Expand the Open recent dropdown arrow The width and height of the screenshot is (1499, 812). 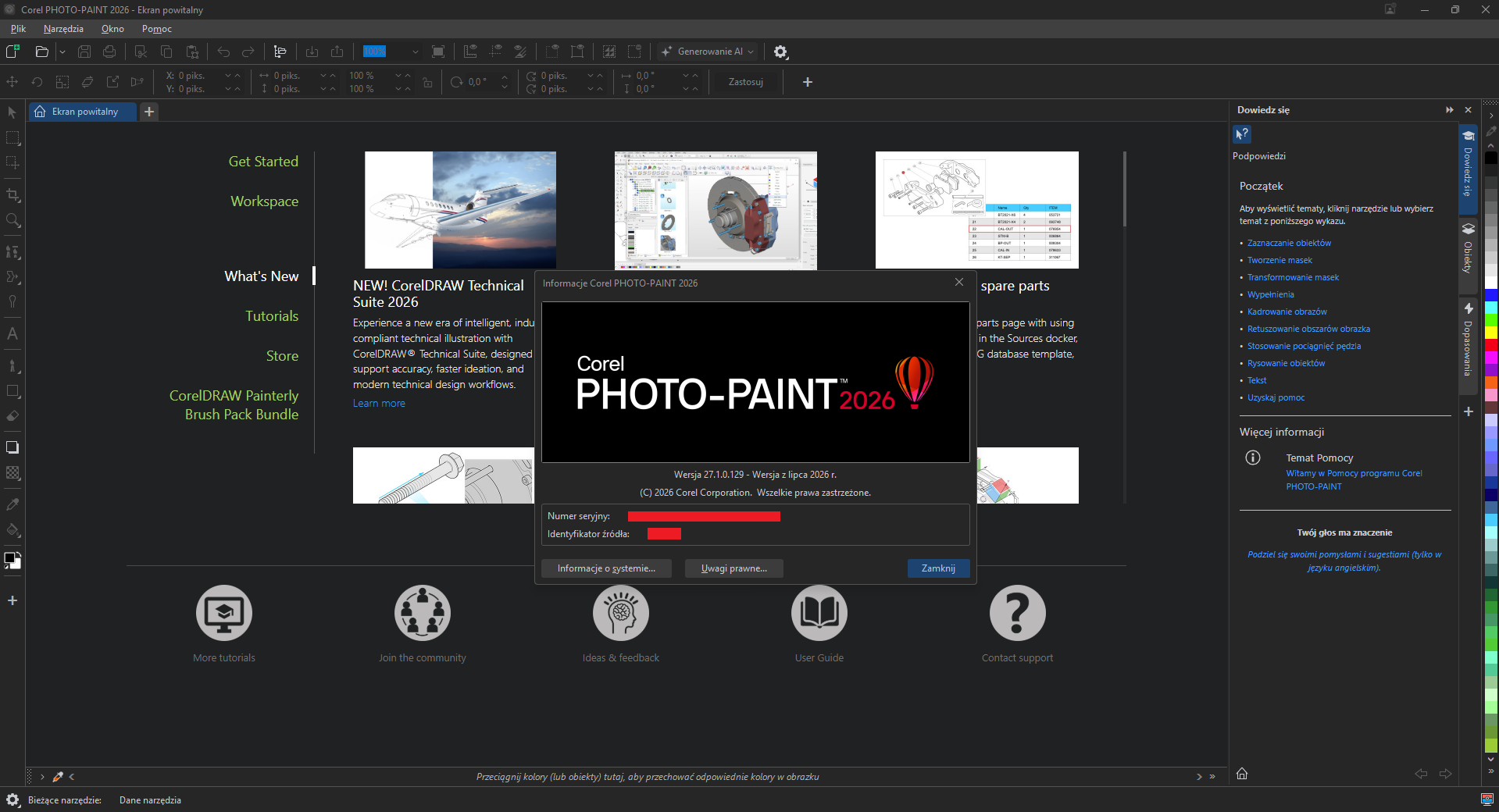(x=62, y=52)
